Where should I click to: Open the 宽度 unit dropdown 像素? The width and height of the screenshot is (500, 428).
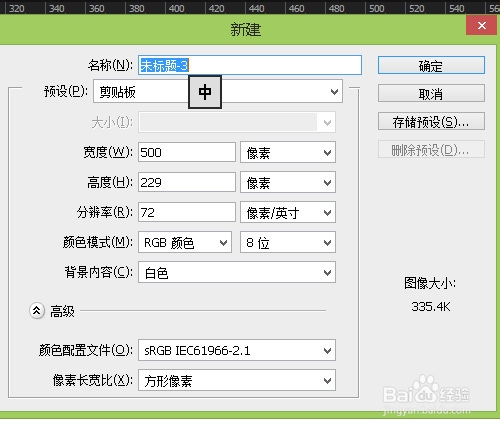point(288,152)
